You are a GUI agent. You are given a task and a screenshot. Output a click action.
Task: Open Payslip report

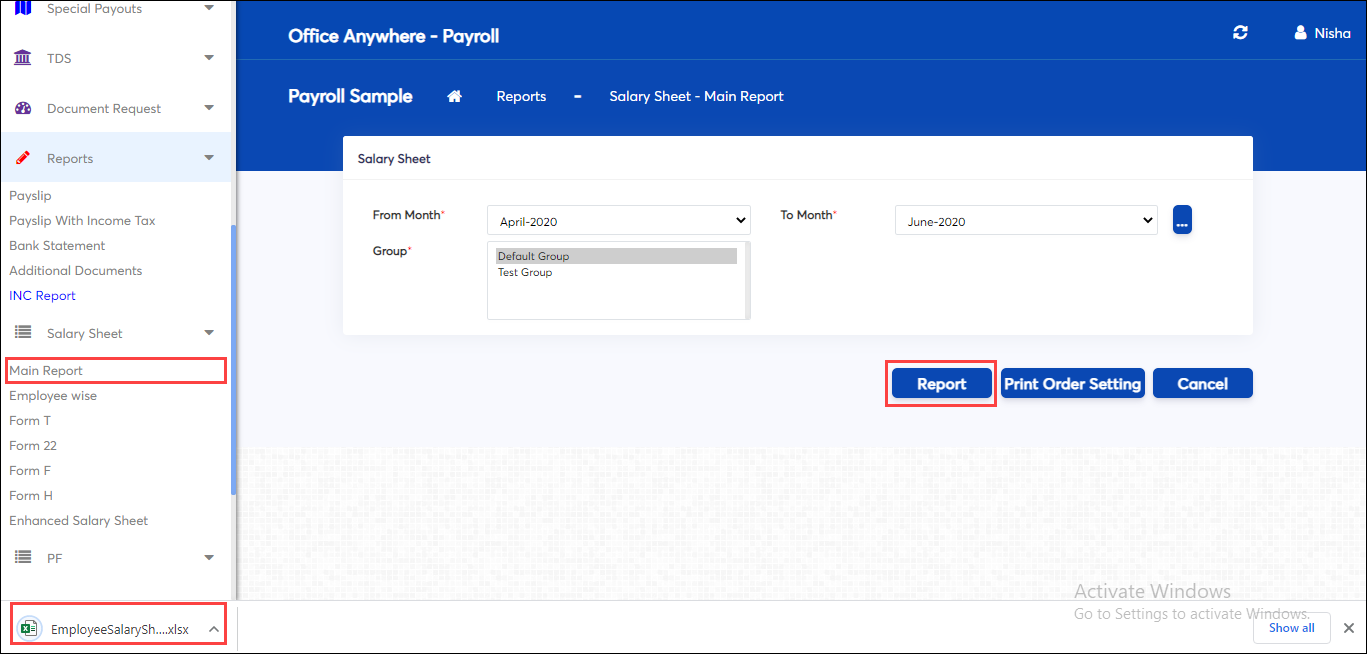pos(30,196)
